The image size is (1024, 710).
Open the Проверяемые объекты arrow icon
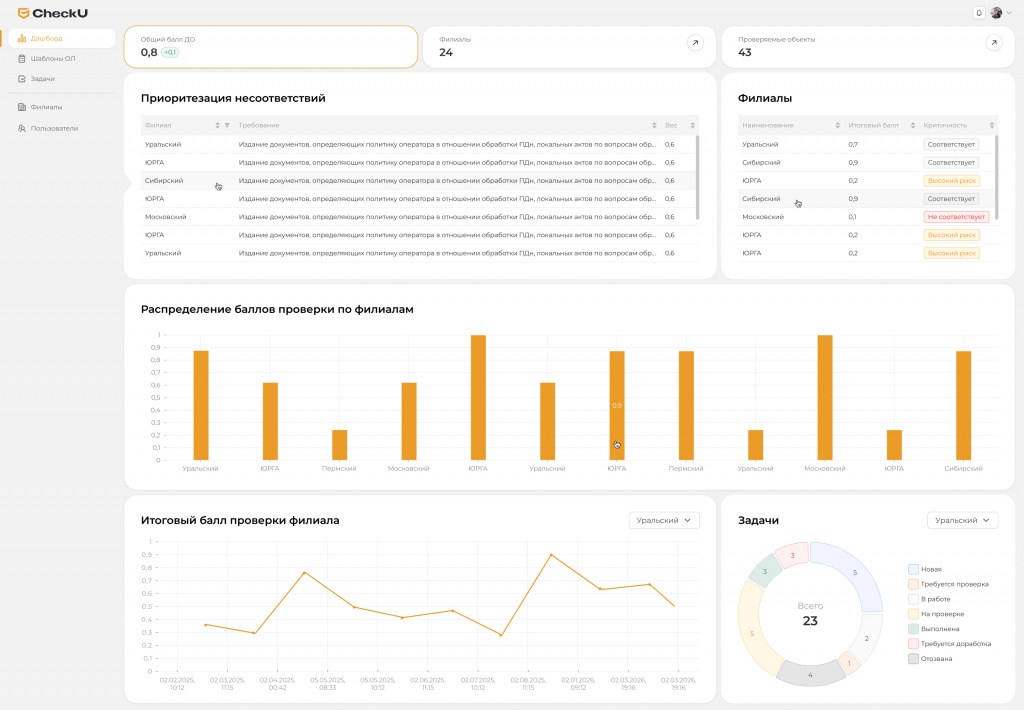click(993, 42)
